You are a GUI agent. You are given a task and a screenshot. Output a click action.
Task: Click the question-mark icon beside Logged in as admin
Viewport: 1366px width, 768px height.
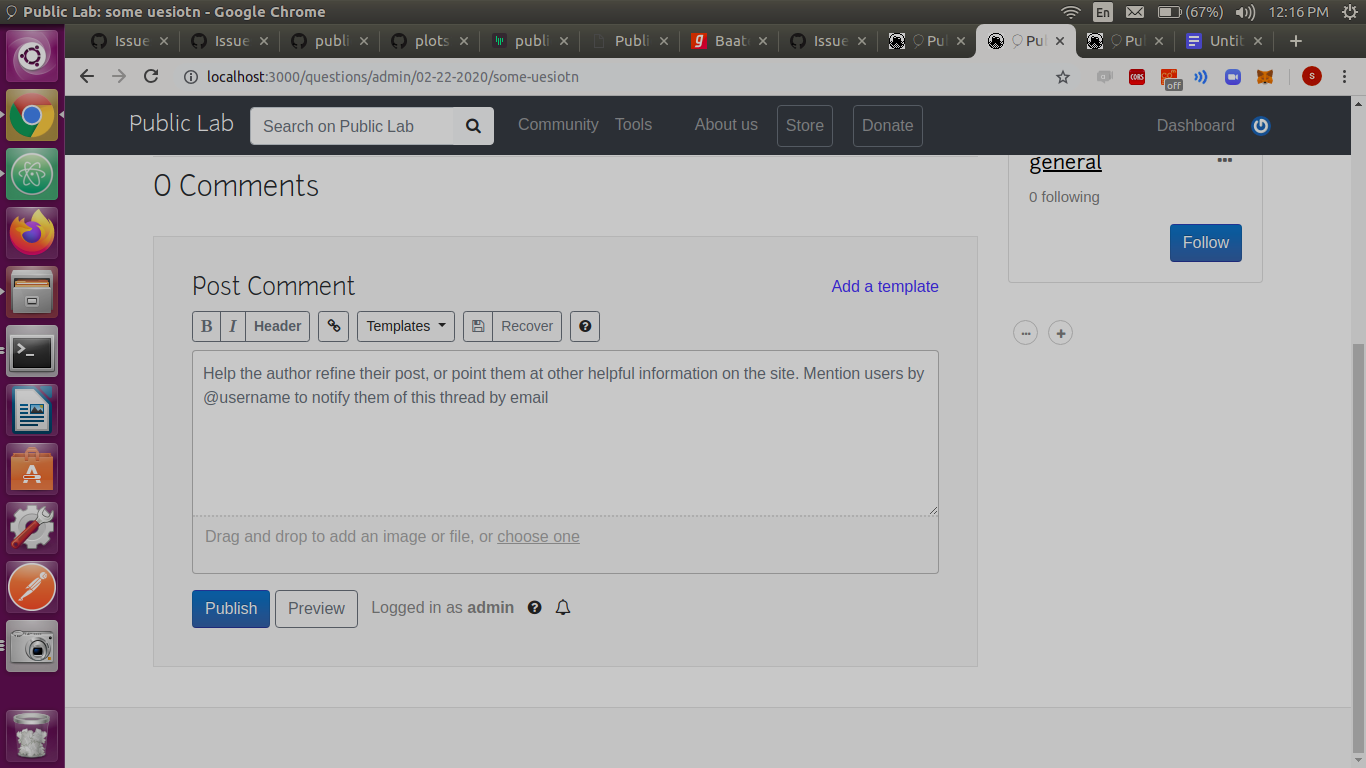[x=535, y=607]
